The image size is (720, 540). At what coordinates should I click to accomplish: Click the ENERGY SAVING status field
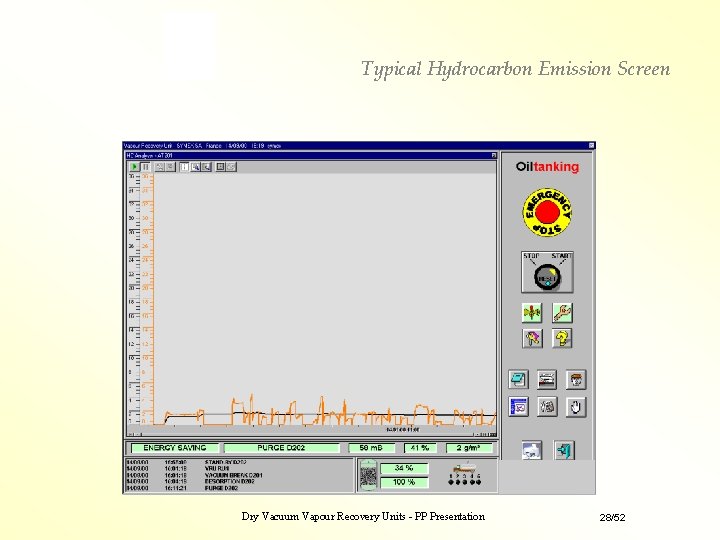click(174, 448)
